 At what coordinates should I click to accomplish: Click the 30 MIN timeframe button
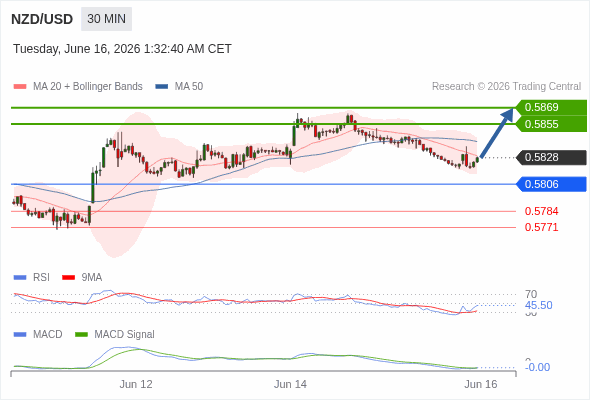point(106,19)
